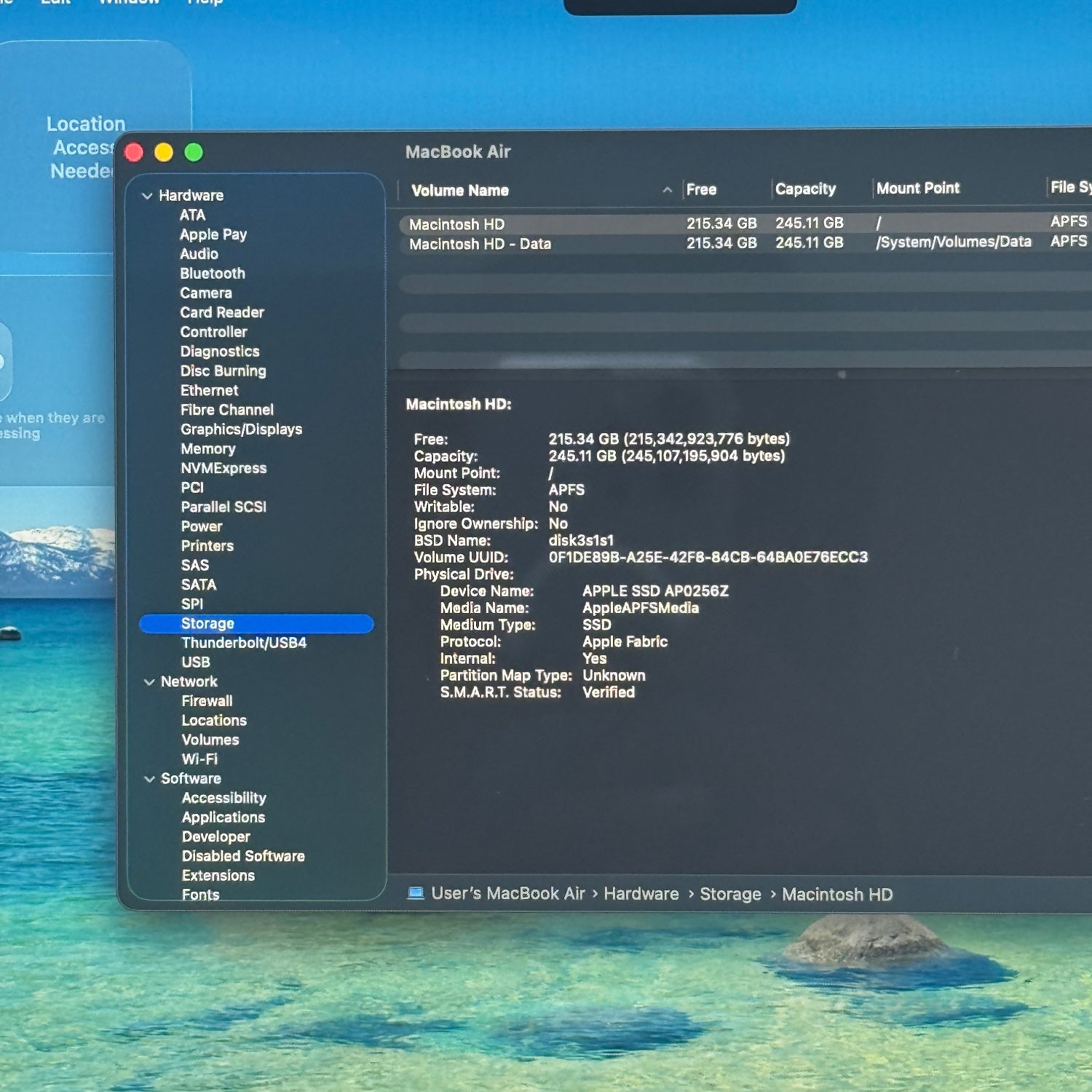Open the NVMExpress hardware entry
The image size is (1092, 1092).
pos(223,468)
